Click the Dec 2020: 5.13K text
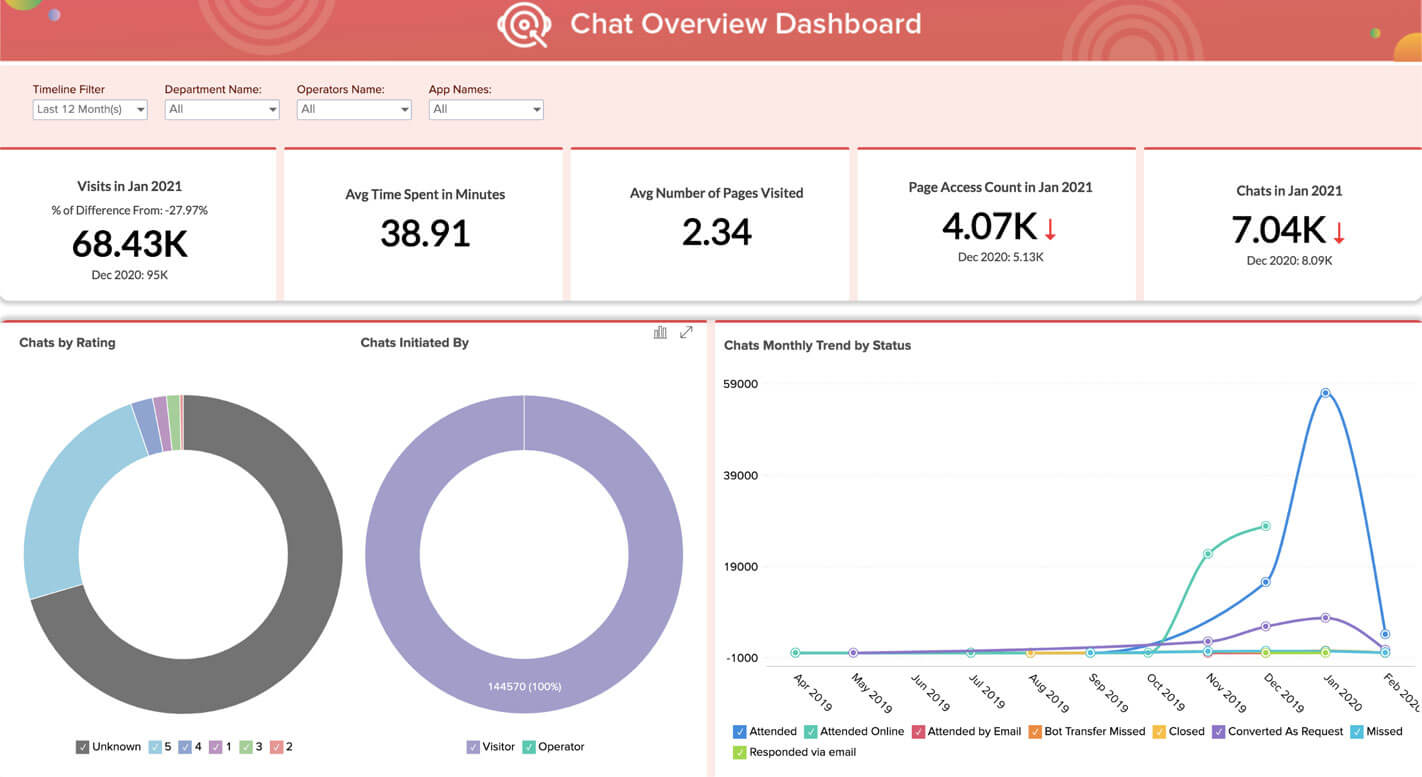 (1001, 257)
